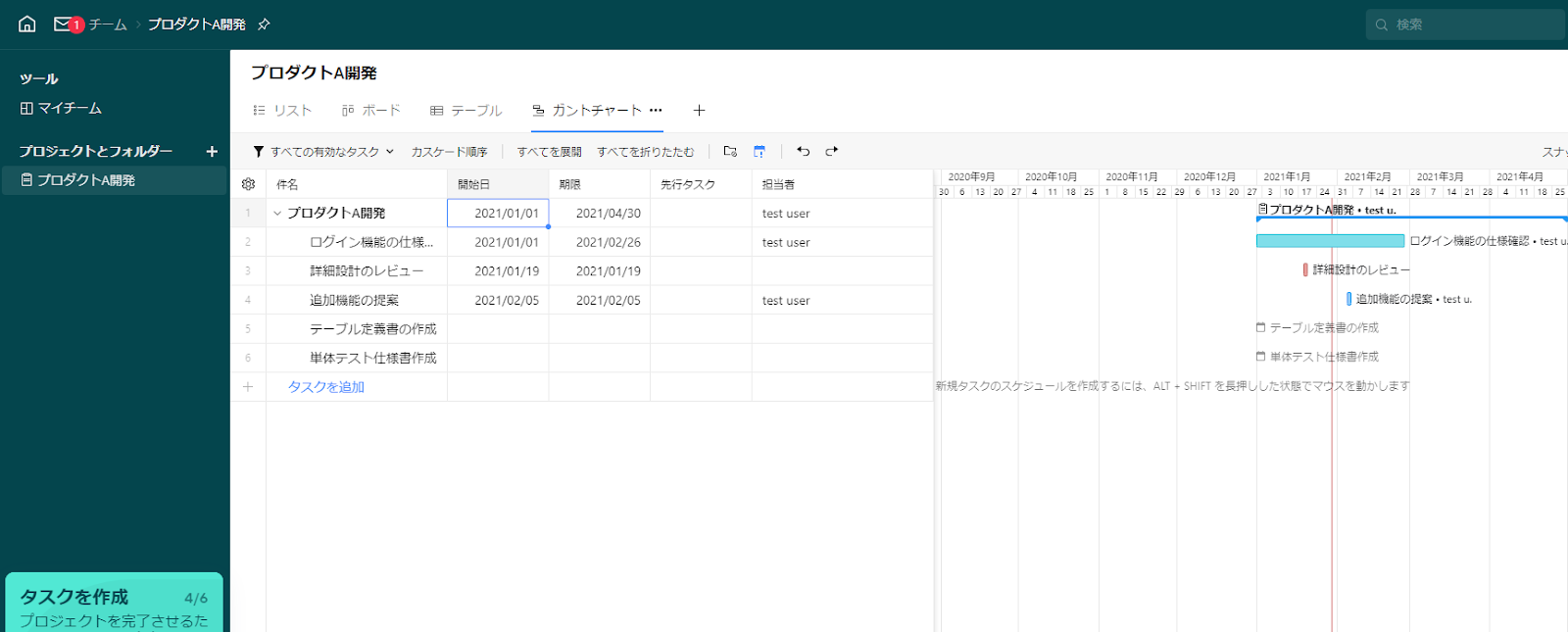1568x632 pixels.
Task: Click the 先行タスク column header
Action: [701, 184]
